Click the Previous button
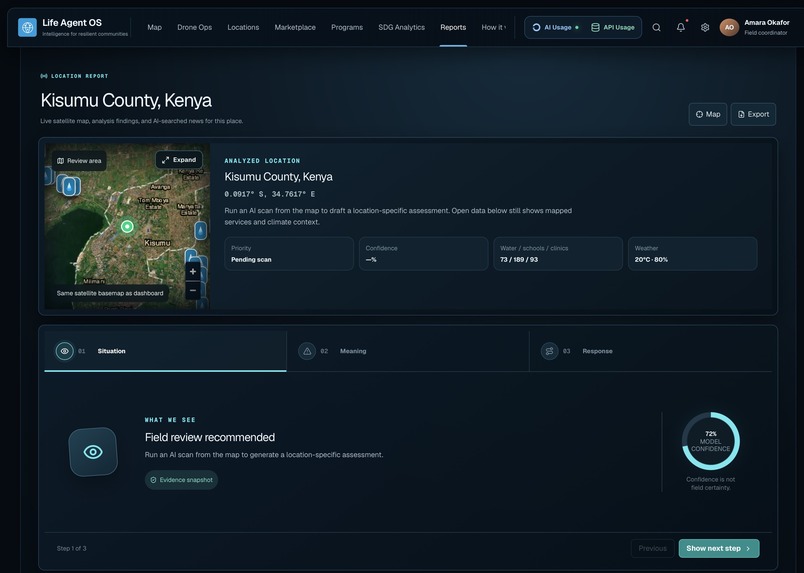Image resolution: width=804 pixels, height=573 pixels. [x=653, y=548]
